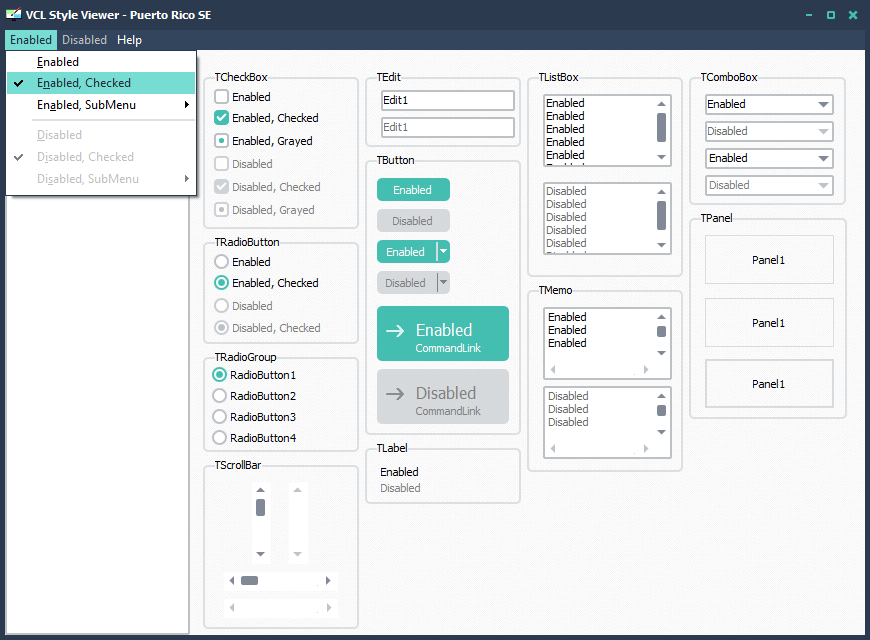
Task: Click the middle Panel1 in TPanel
Action: [x=769, y=323]
